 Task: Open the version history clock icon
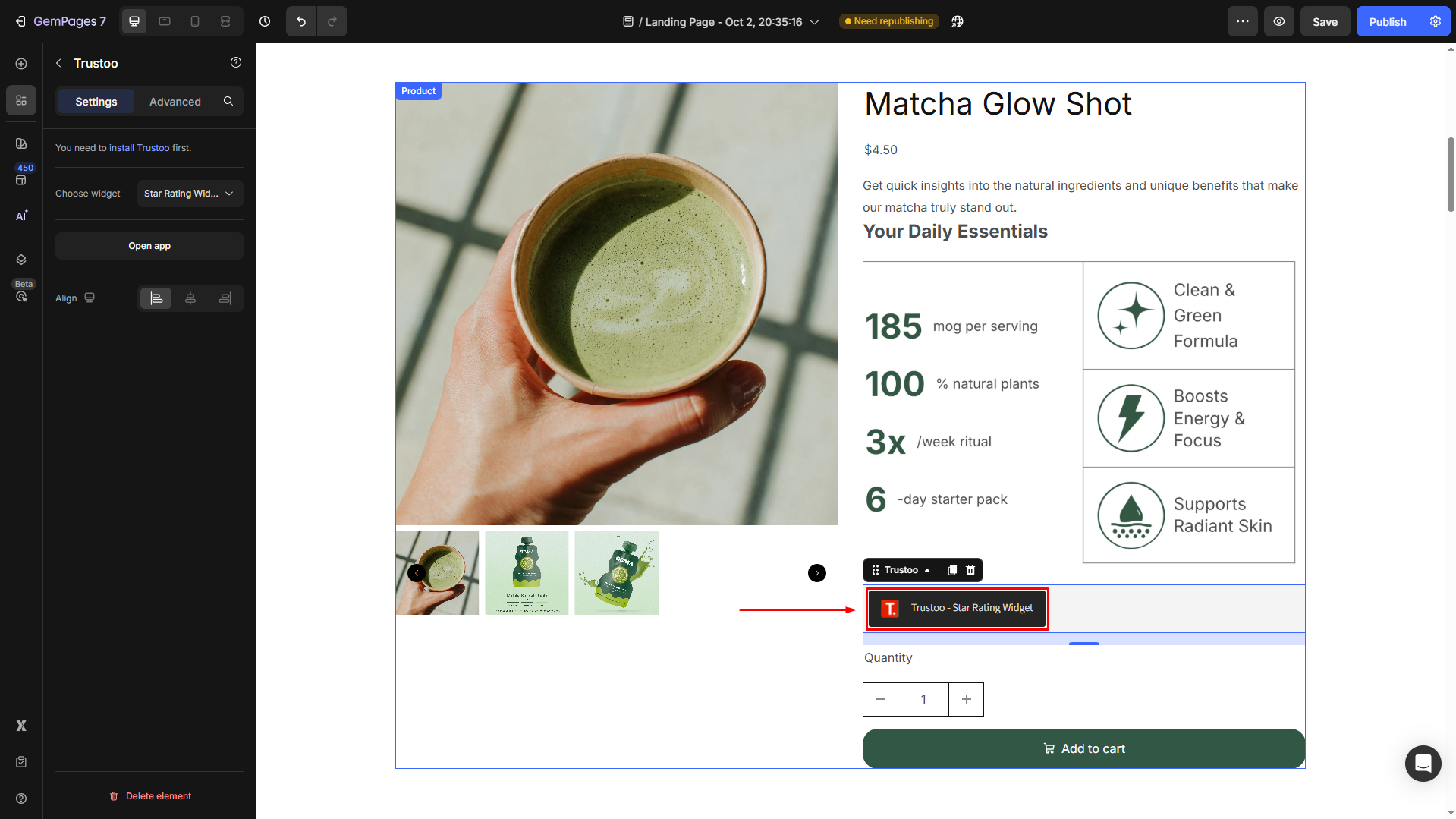click(265, 21)
